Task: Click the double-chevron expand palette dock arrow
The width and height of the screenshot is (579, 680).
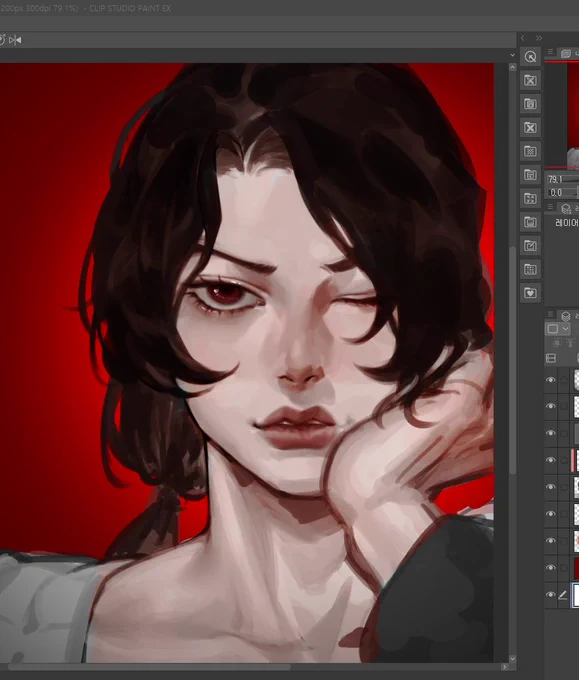Action: [539, 38]
